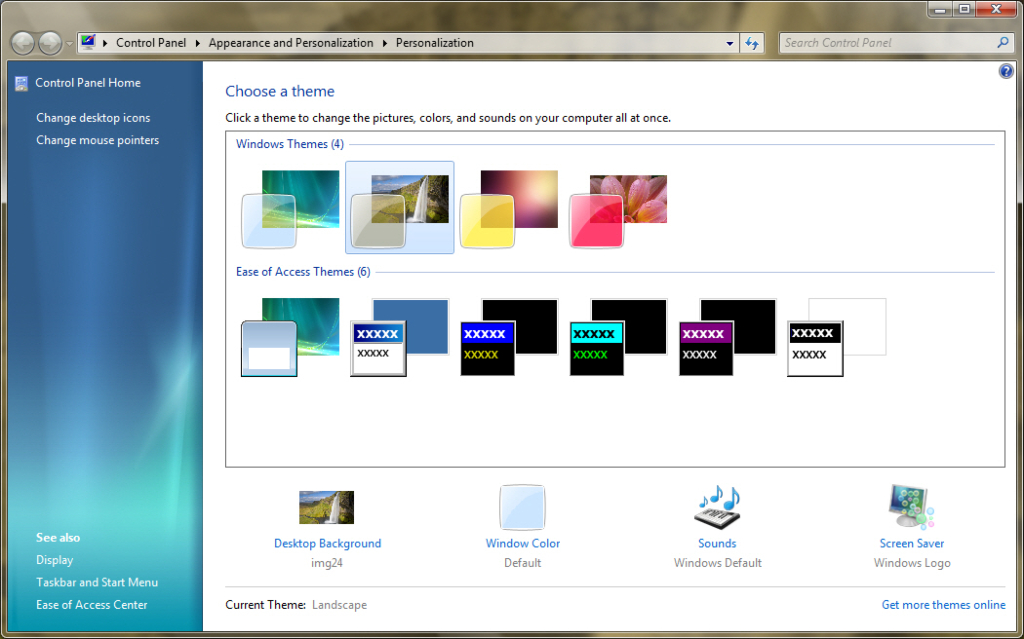Viewport: 1024px width, 639px height.
Task: Open the Screen Saver monitor icon
Action: click(912, 507)
